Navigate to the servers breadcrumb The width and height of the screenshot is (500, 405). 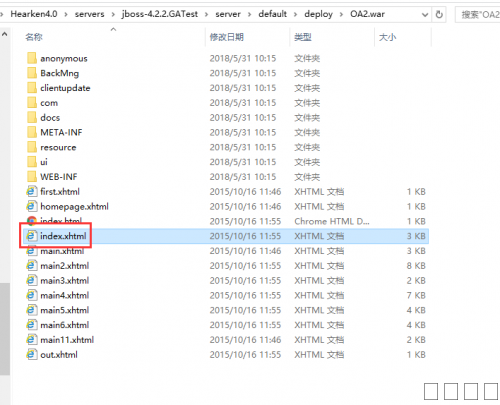[89, 14]
